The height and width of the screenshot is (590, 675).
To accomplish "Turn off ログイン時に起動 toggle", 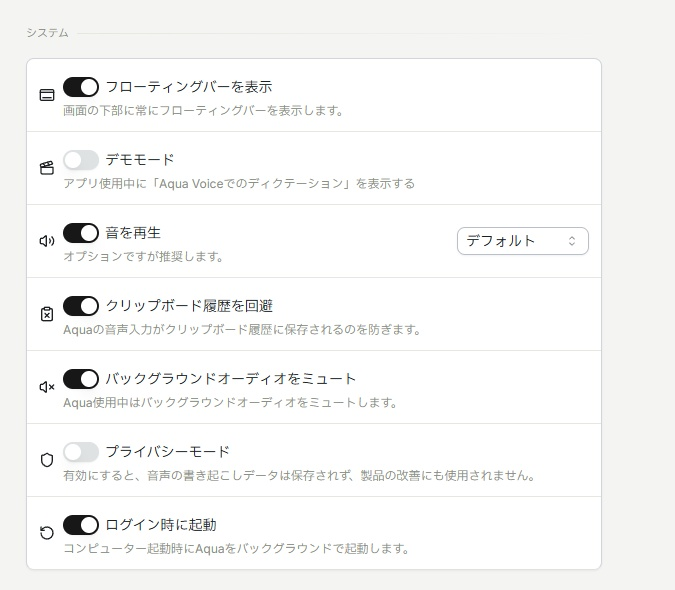I will (x=81, y=525).
